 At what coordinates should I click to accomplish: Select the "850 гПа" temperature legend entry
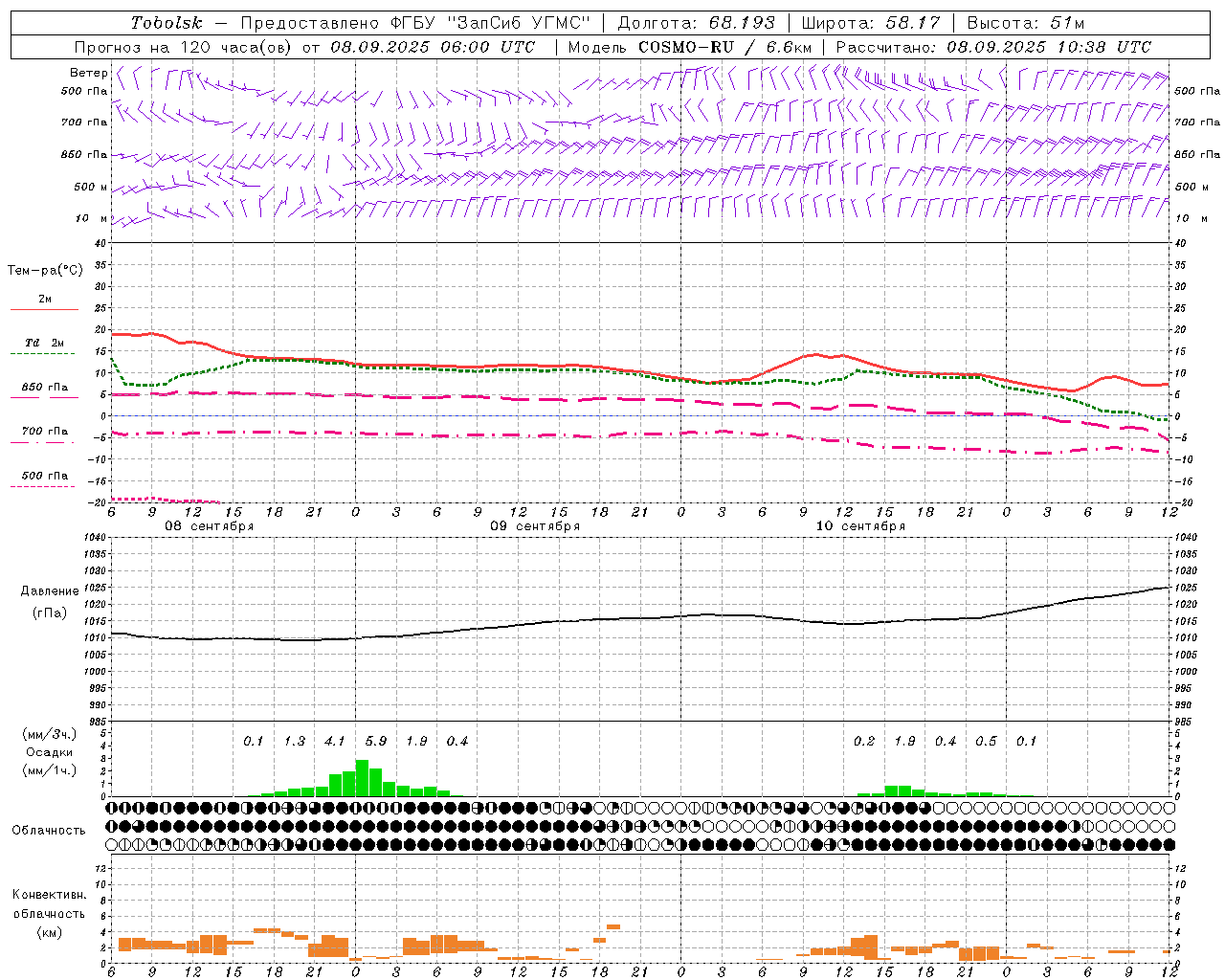pyautogui.click(x=44, y=387)
